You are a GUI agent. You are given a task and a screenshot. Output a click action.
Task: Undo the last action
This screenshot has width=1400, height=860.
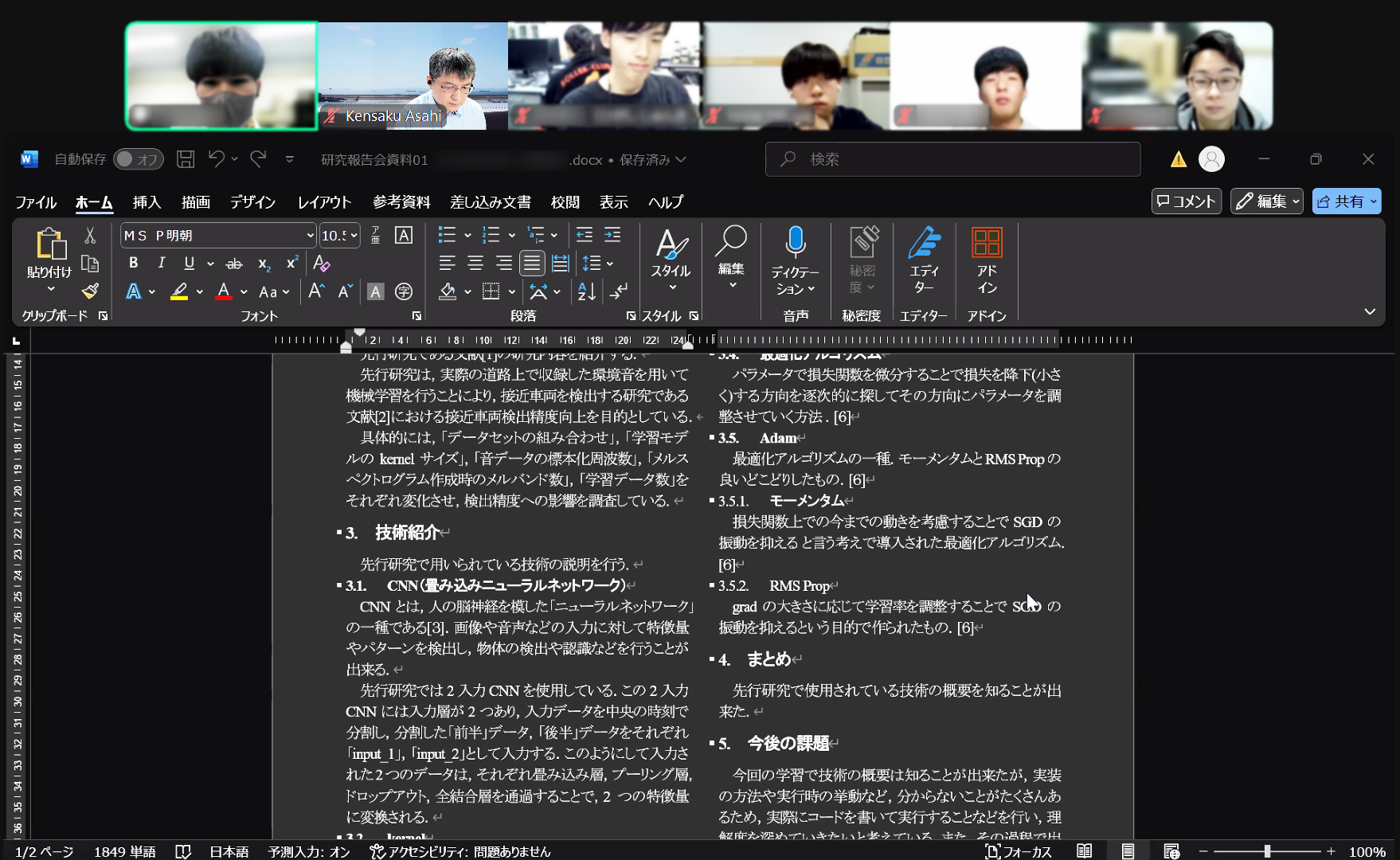(216, 159)
